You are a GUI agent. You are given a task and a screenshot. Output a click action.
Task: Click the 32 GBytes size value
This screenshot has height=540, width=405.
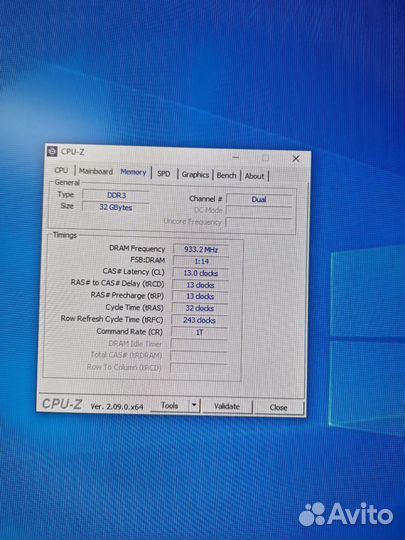116,207
